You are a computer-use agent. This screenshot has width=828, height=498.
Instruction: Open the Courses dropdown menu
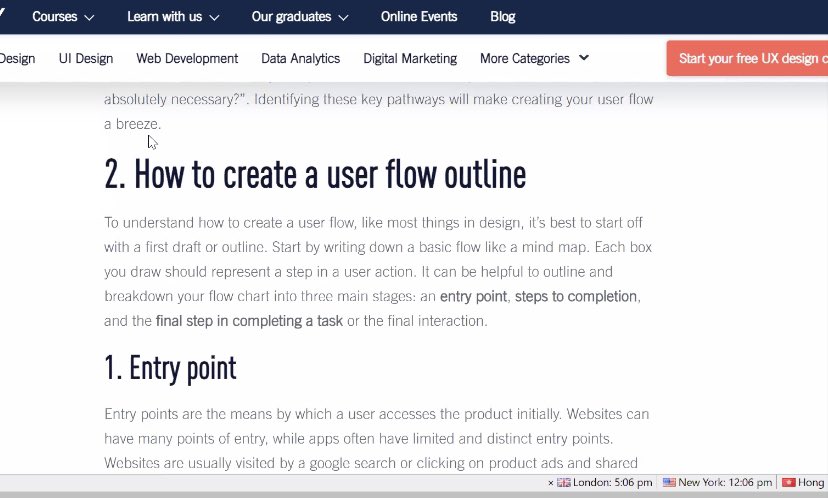point(63,17)
